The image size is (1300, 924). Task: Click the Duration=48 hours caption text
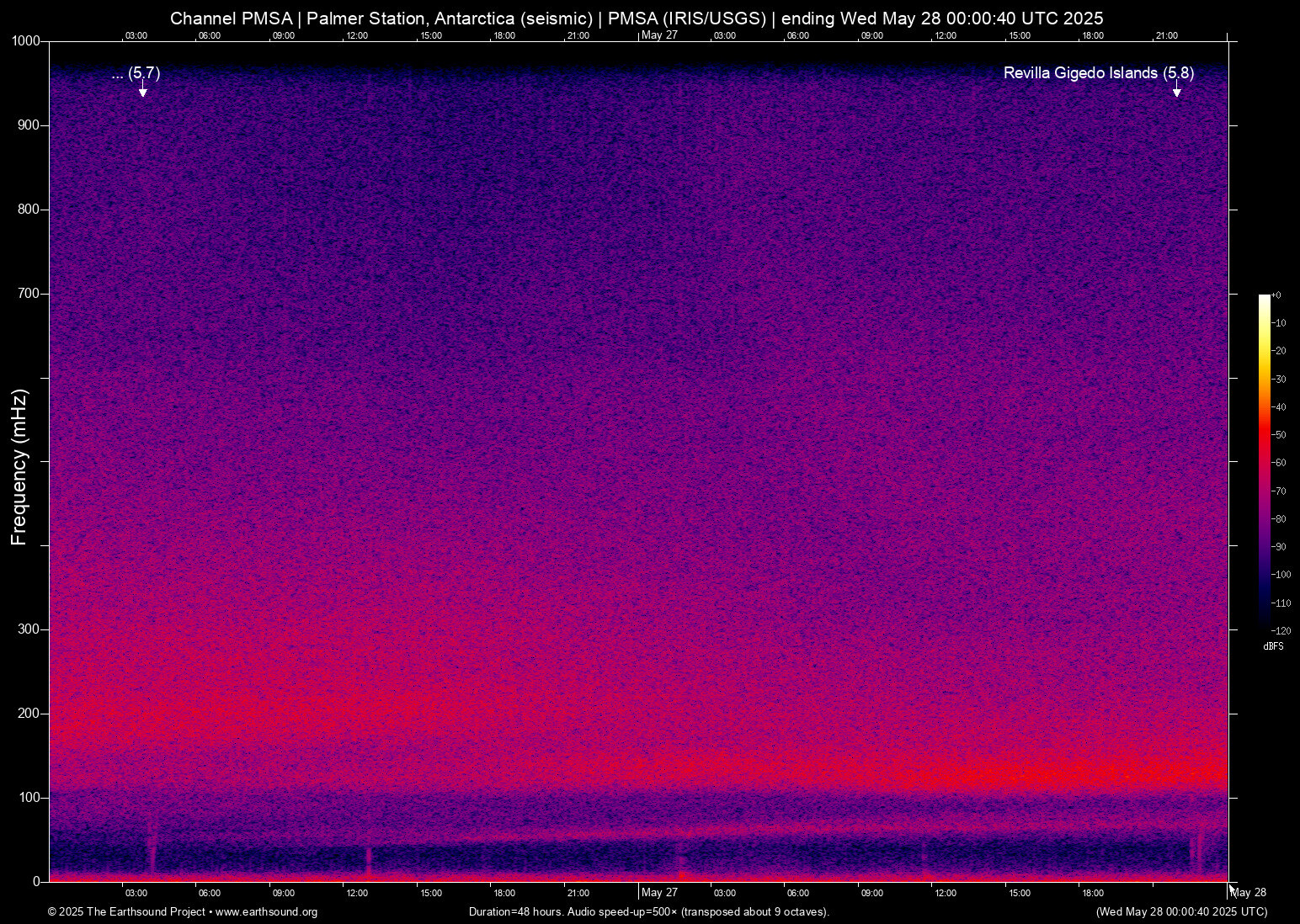[649, 912]
